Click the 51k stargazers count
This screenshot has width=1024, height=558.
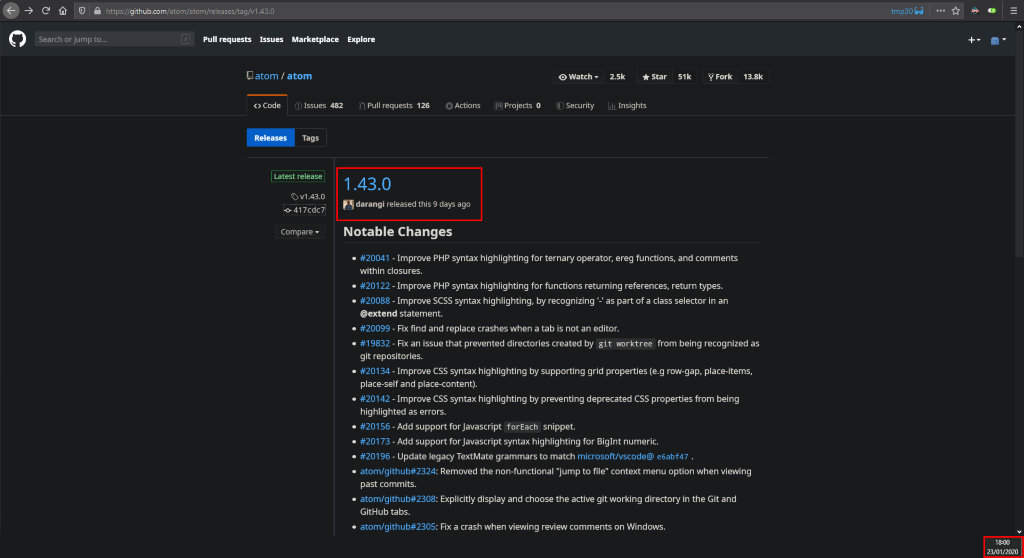(x=684, y=76)
